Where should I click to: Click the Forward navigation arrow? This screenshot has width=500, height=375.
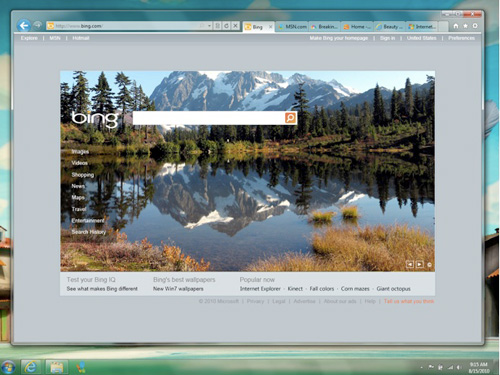click(38, 25)
